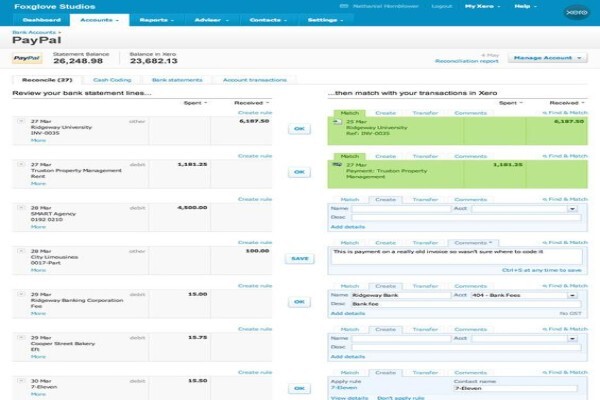This screenshot has width=600, height=400.
Task: Open the Adviser menu
Action: [x=212, y=20]
